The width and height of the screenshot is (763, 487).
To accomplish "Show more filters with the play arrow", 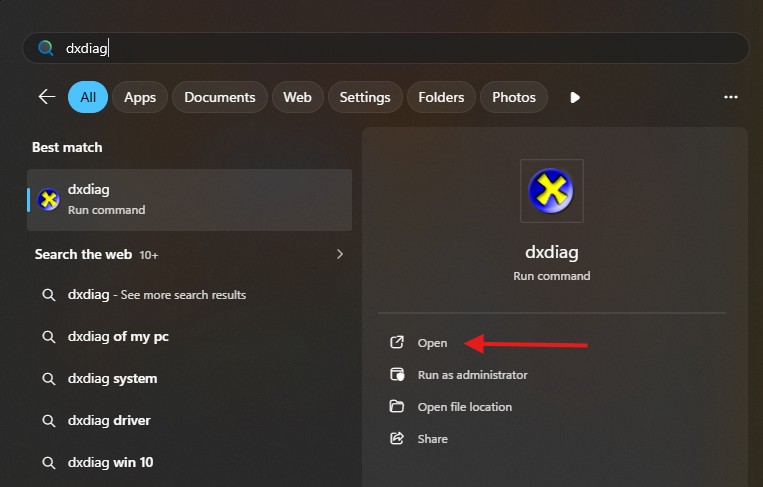I will (575, 98).
